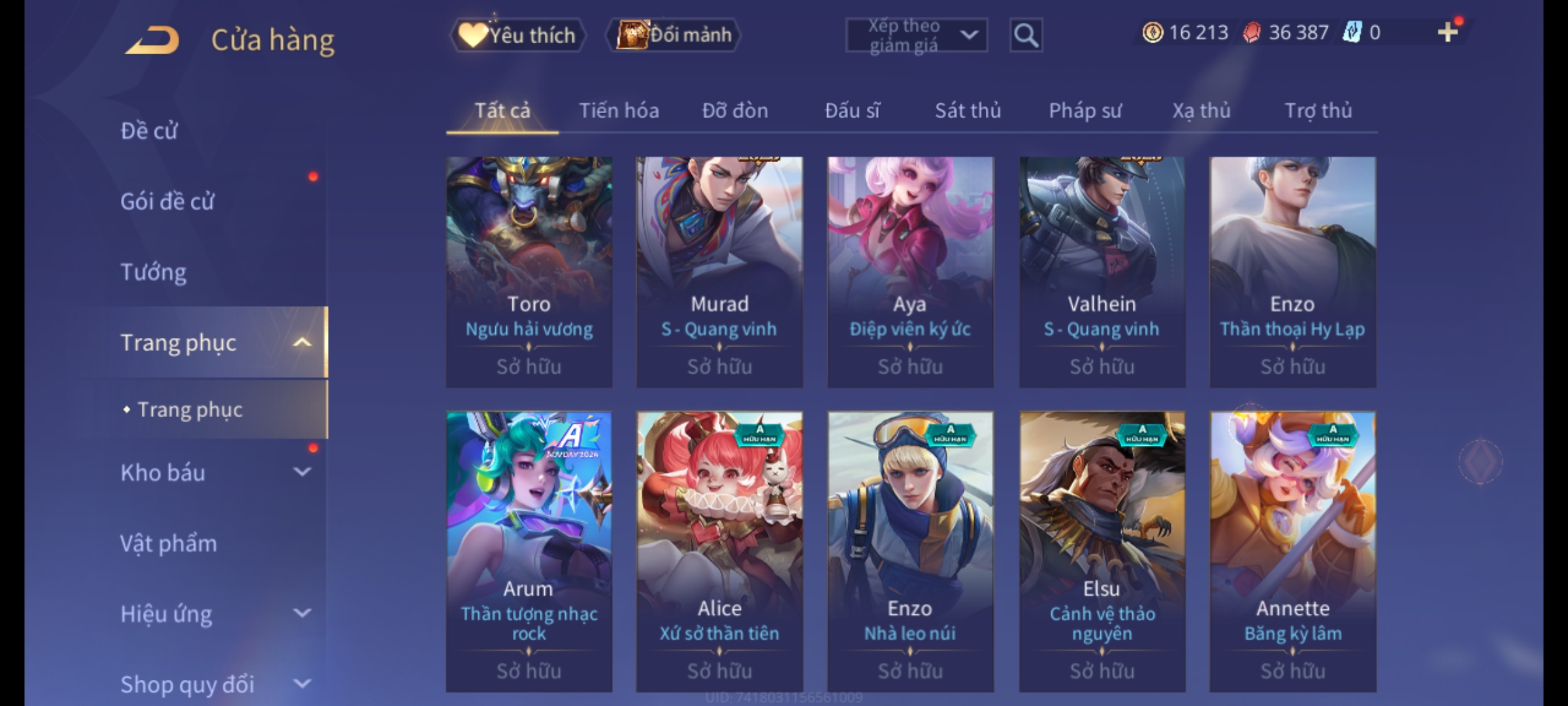Tap the blue voucher currency icon
Screen dimensions: 1568x706
point(1352,33)
